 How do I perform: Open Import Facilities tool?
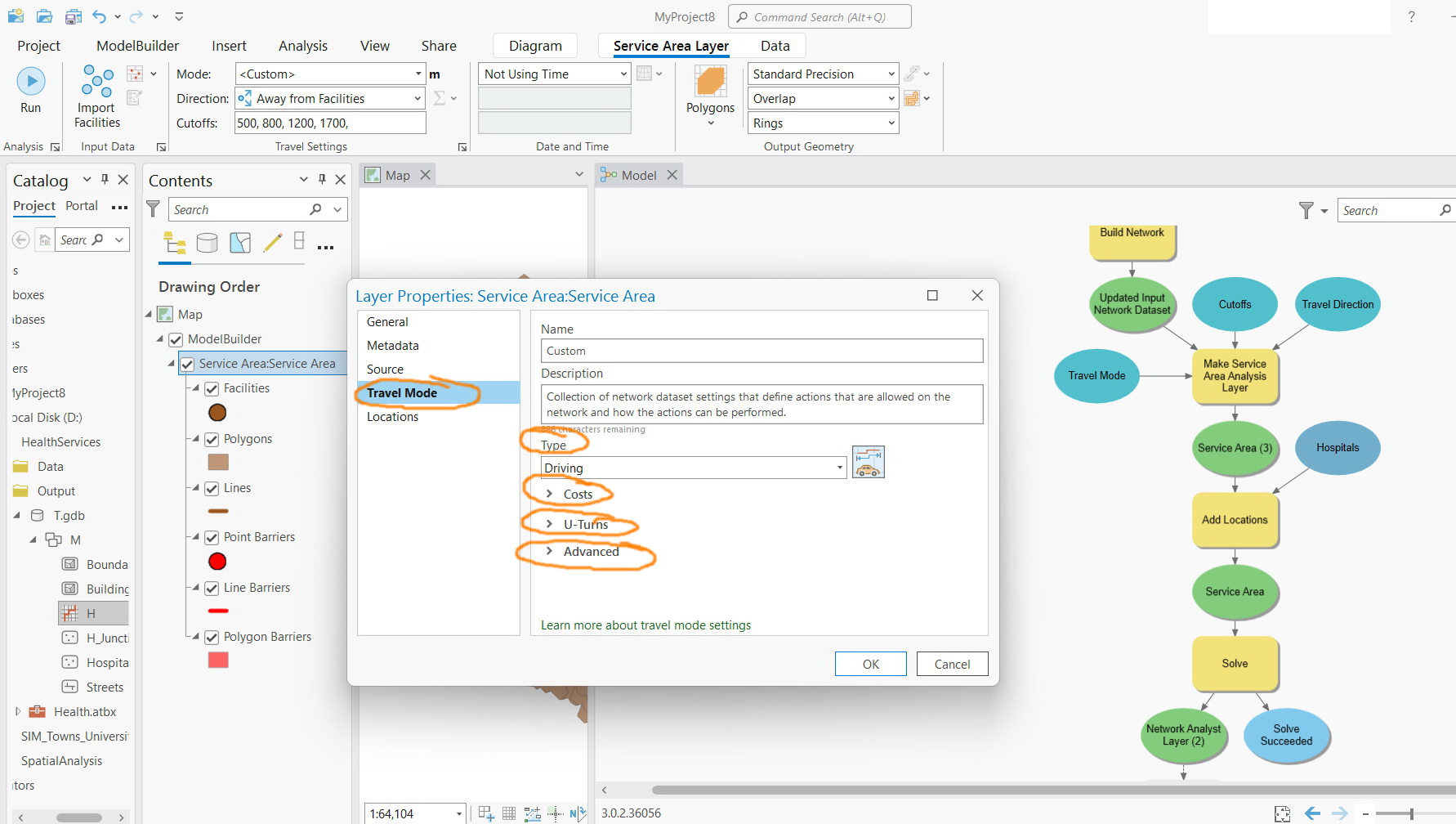(97, 96)
